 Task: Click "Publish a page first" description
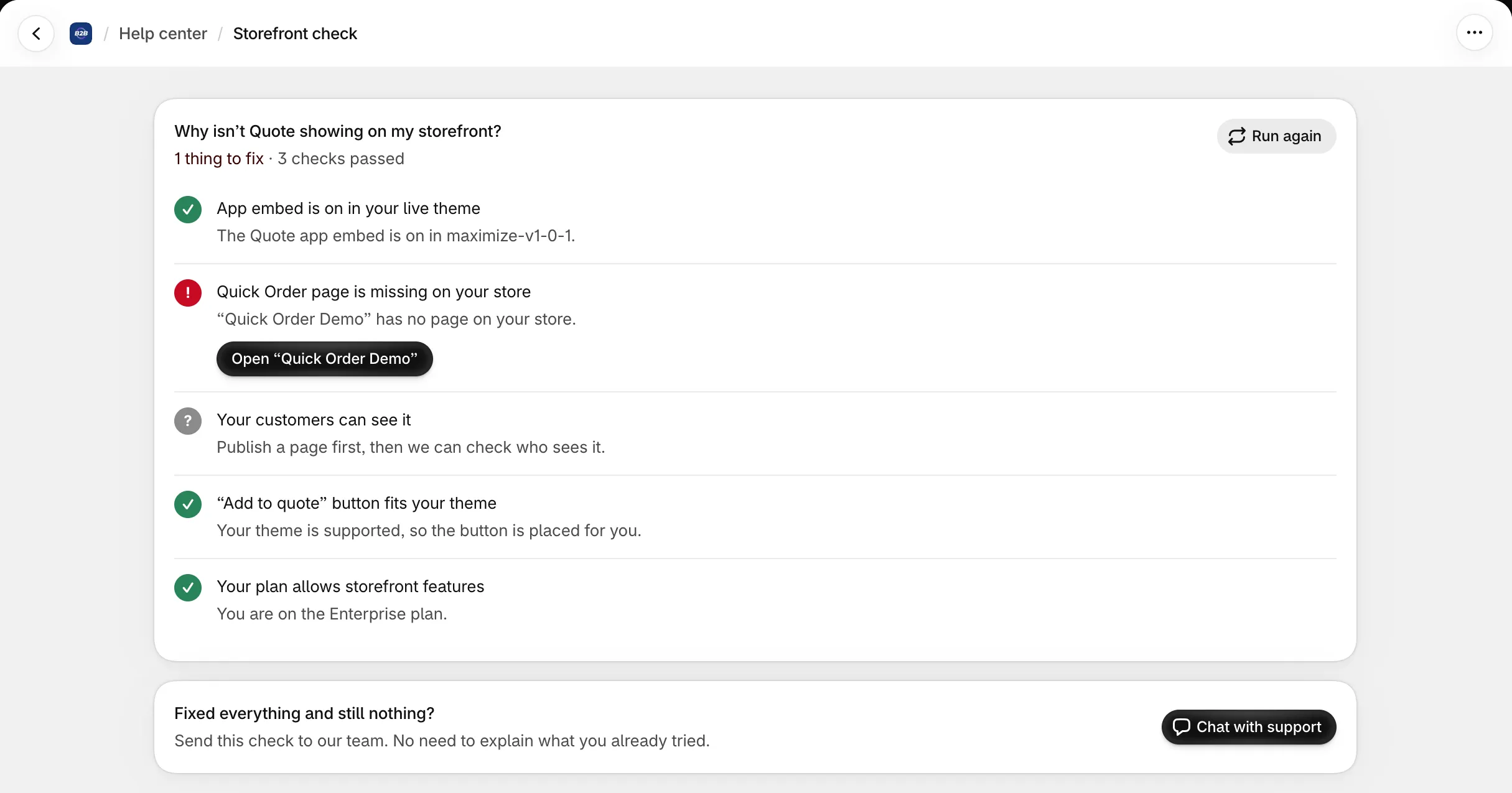tap(411, 447)
